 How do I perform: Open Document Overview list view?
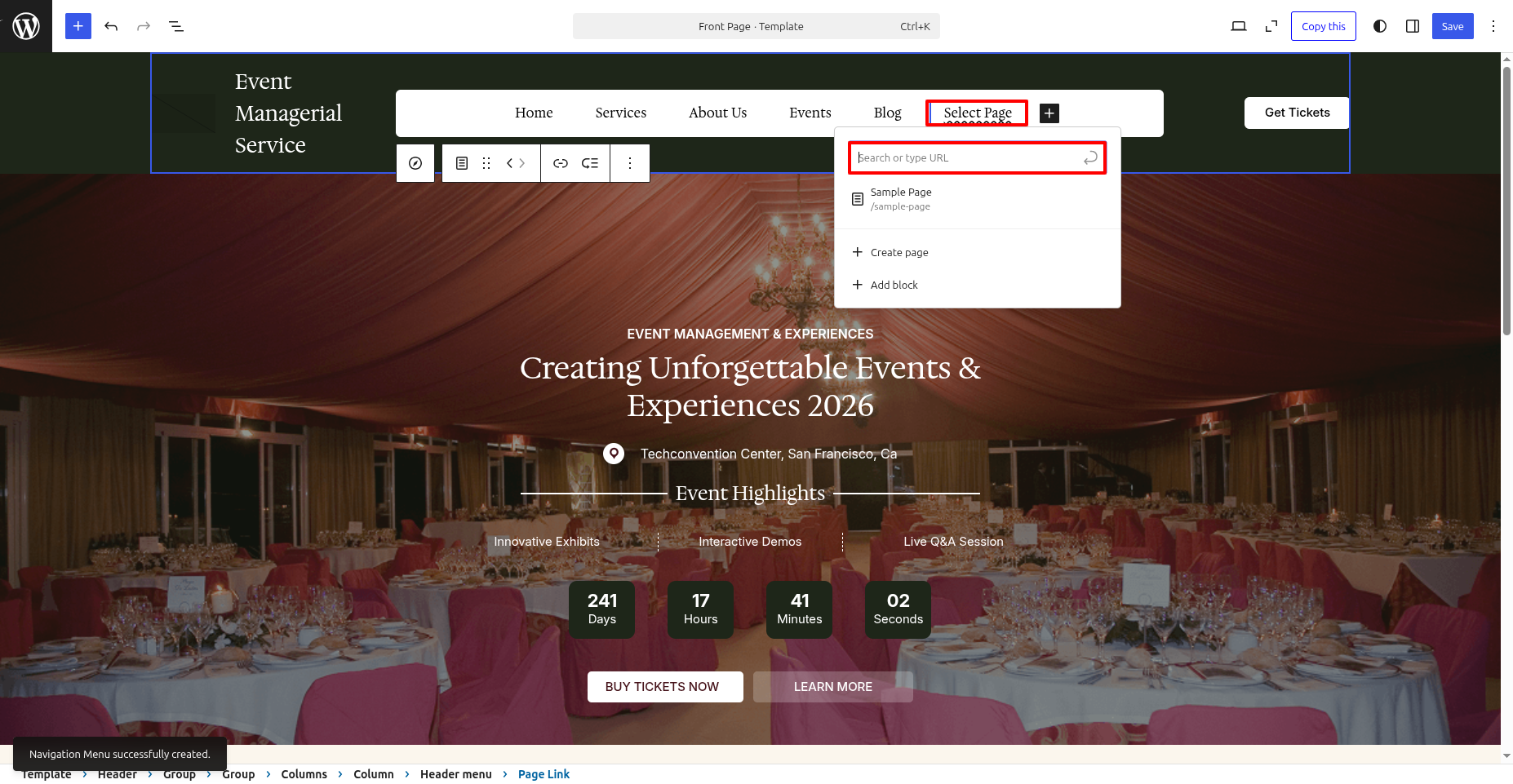click(176, 26)
